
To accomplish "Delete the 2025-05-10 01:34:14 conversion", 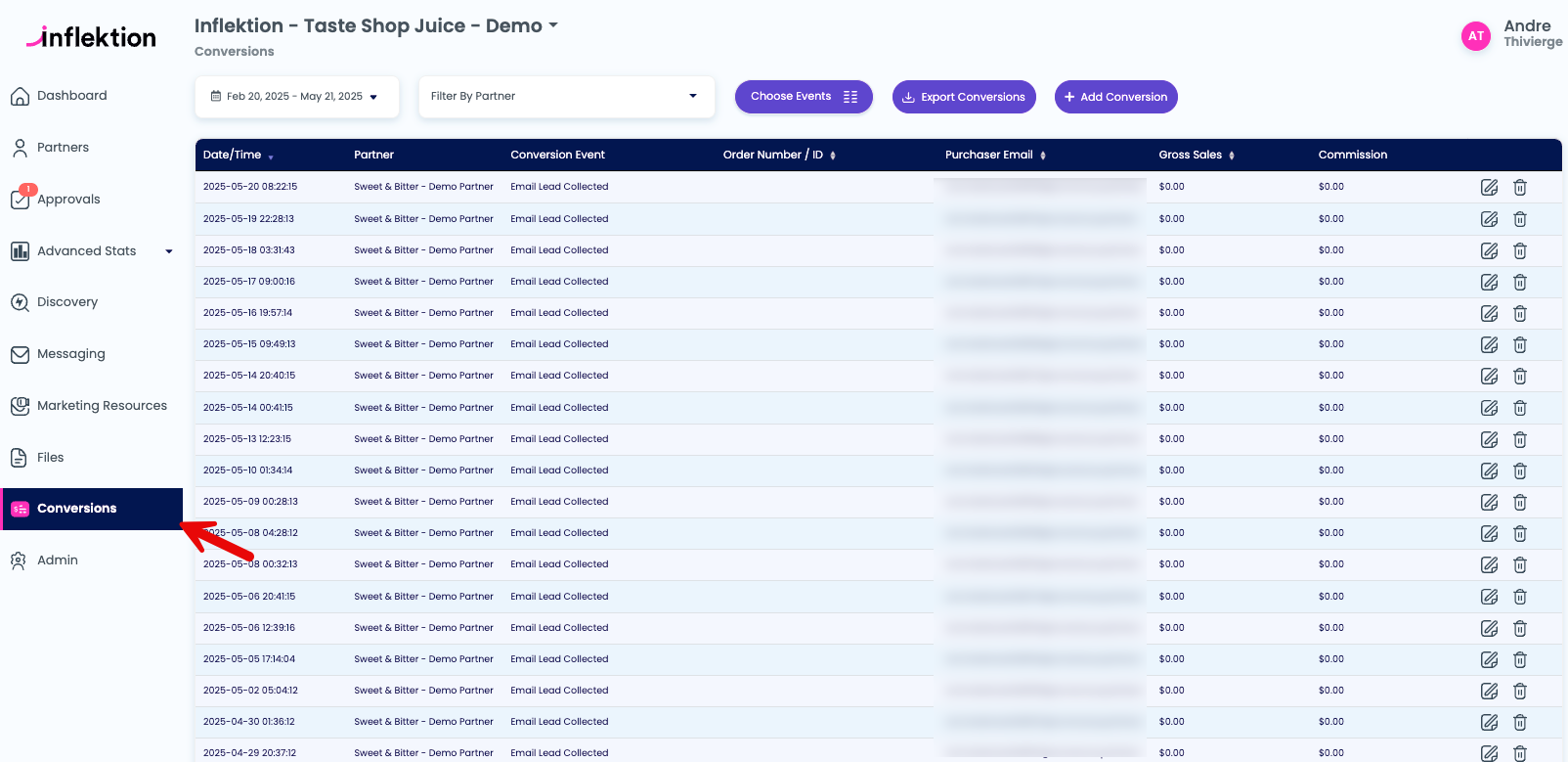I will (1520, 471).
